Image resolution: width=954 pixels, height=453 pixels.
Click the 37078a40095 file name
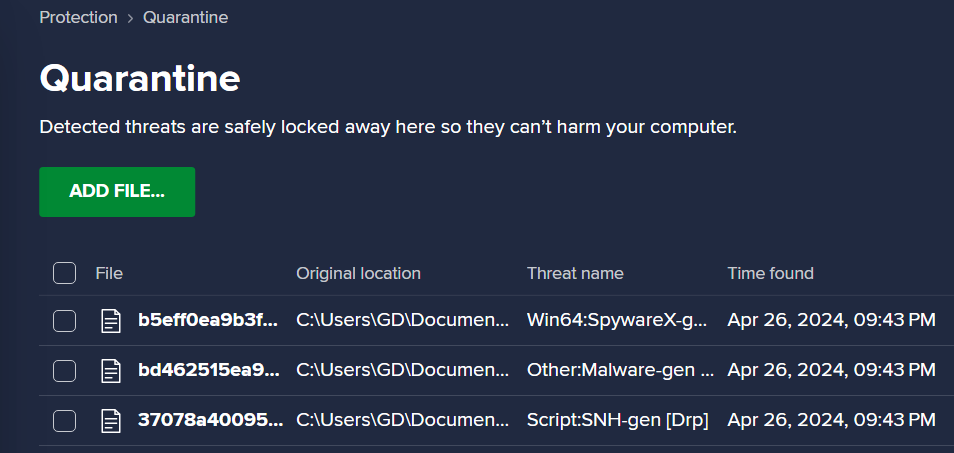click(210, 420)
